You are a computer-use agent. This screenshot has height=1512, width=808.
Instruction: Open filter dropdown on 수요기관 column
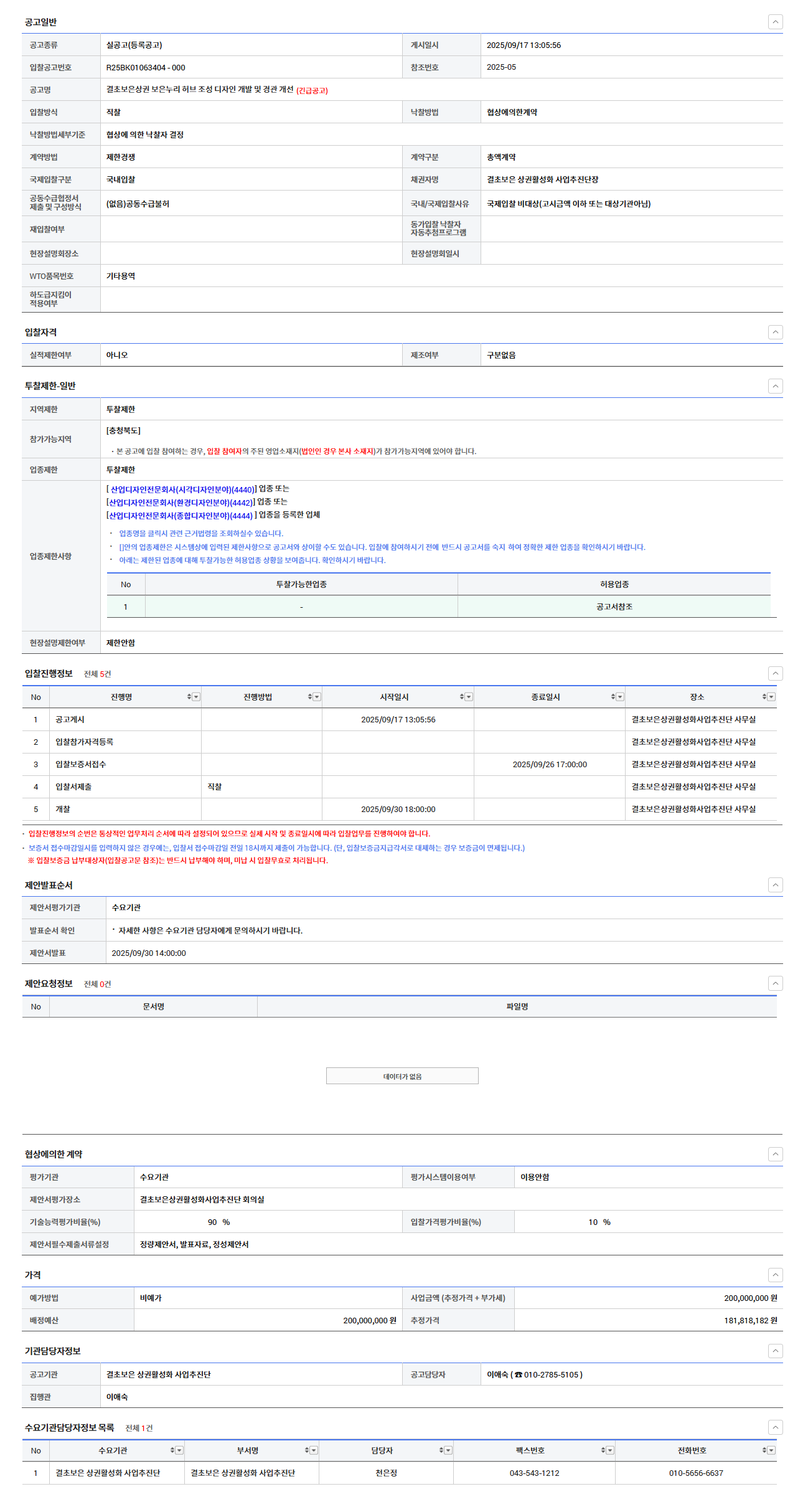[x=179, y=1450]
